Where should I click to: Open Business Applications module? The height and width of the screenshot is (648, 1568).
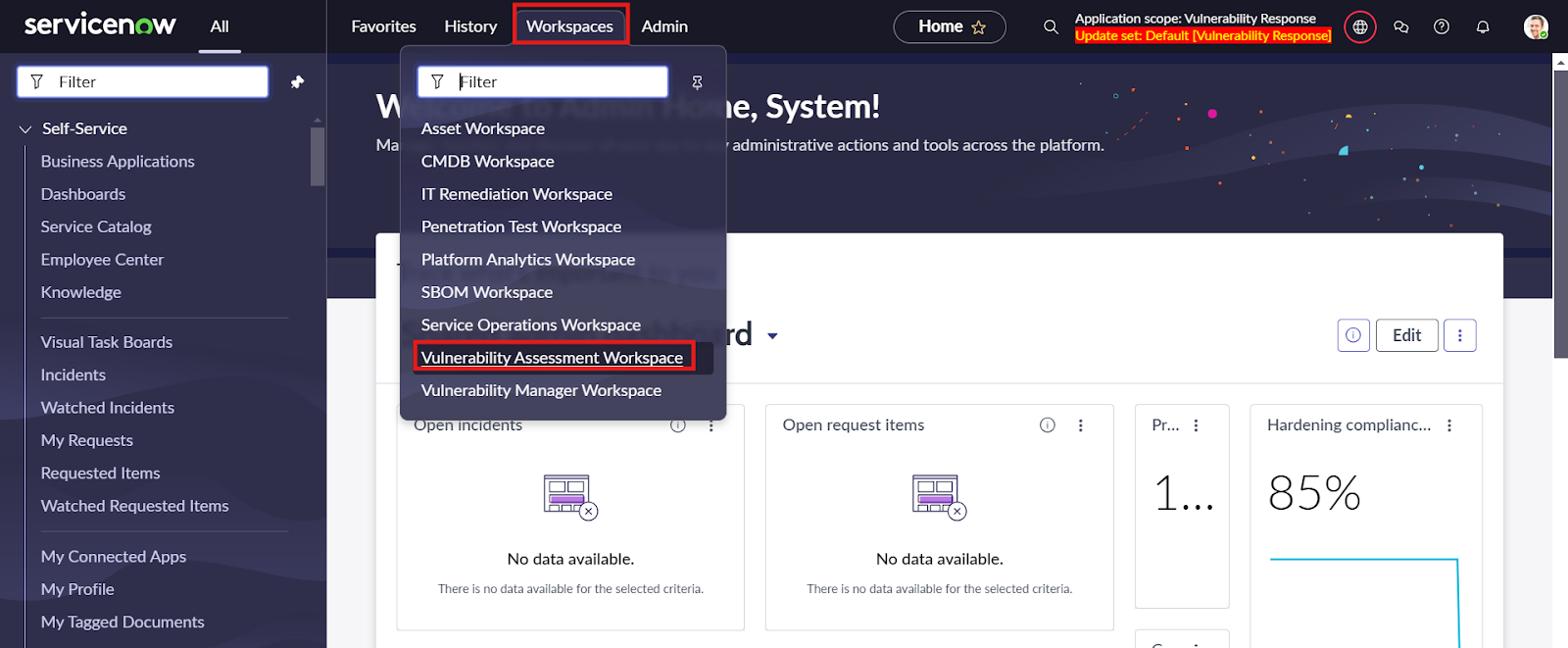pyautogui.click(x=118, y=162)
